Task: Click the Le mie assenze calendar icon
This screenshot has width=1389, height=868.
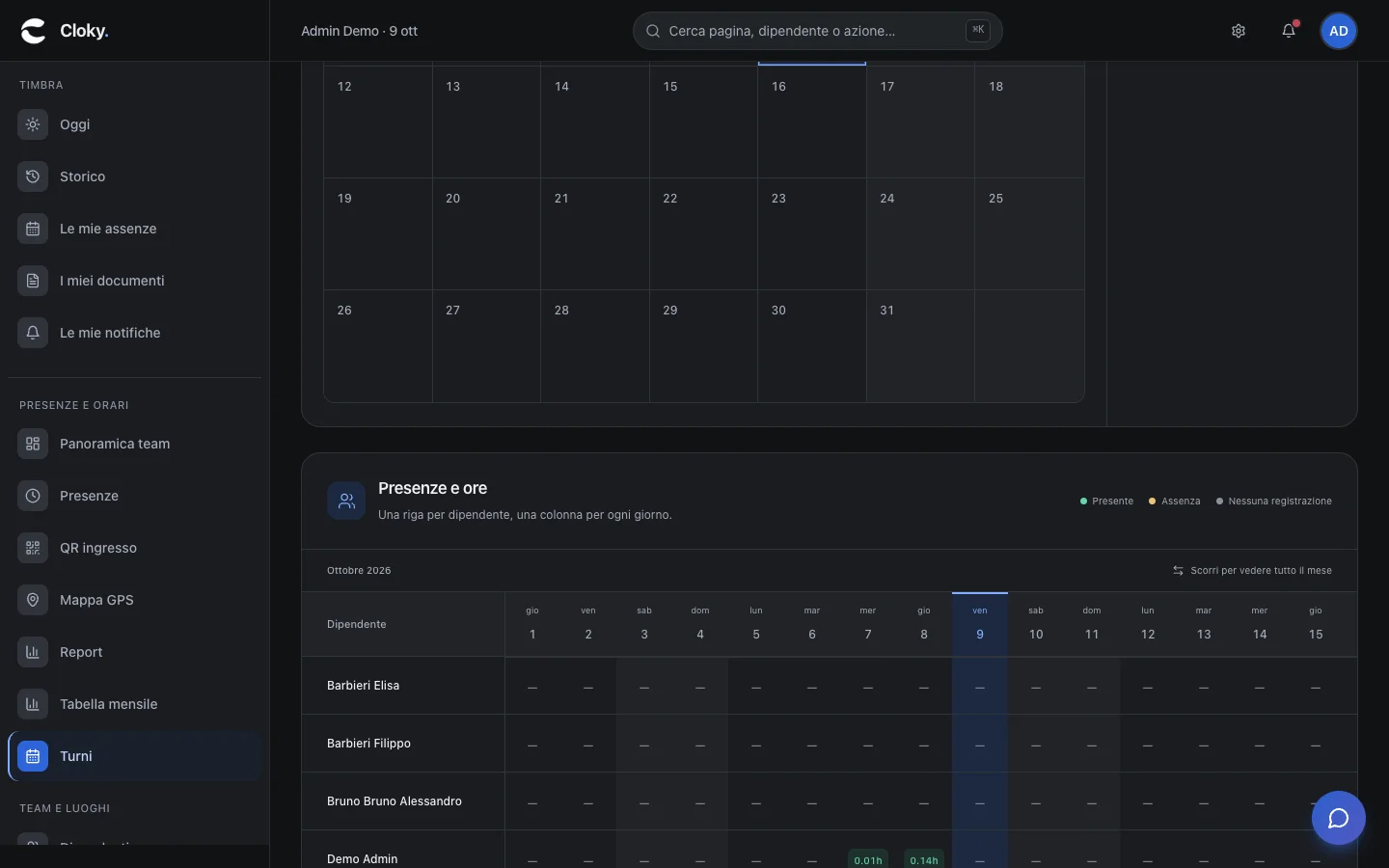Action: pyautogui.click(x=33, y=229)
